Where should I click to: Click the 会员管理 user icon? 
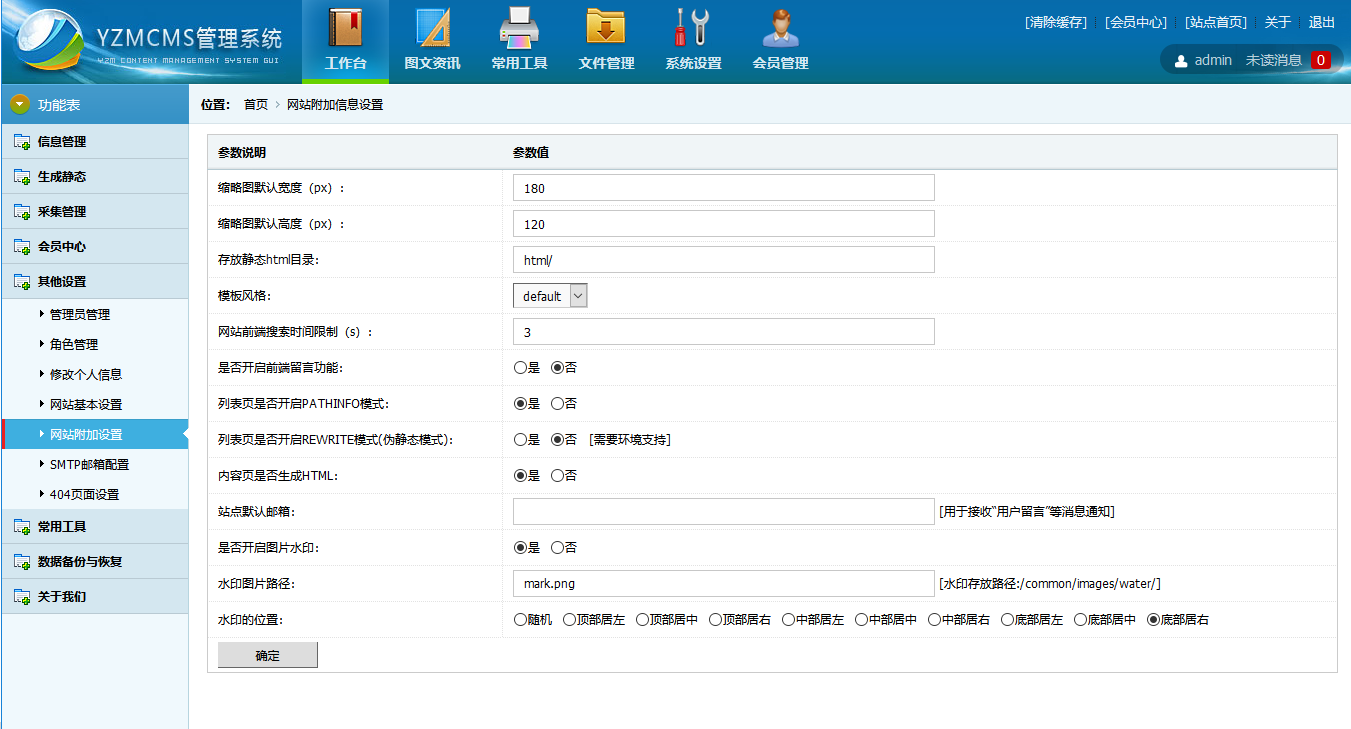click(780, 28)
